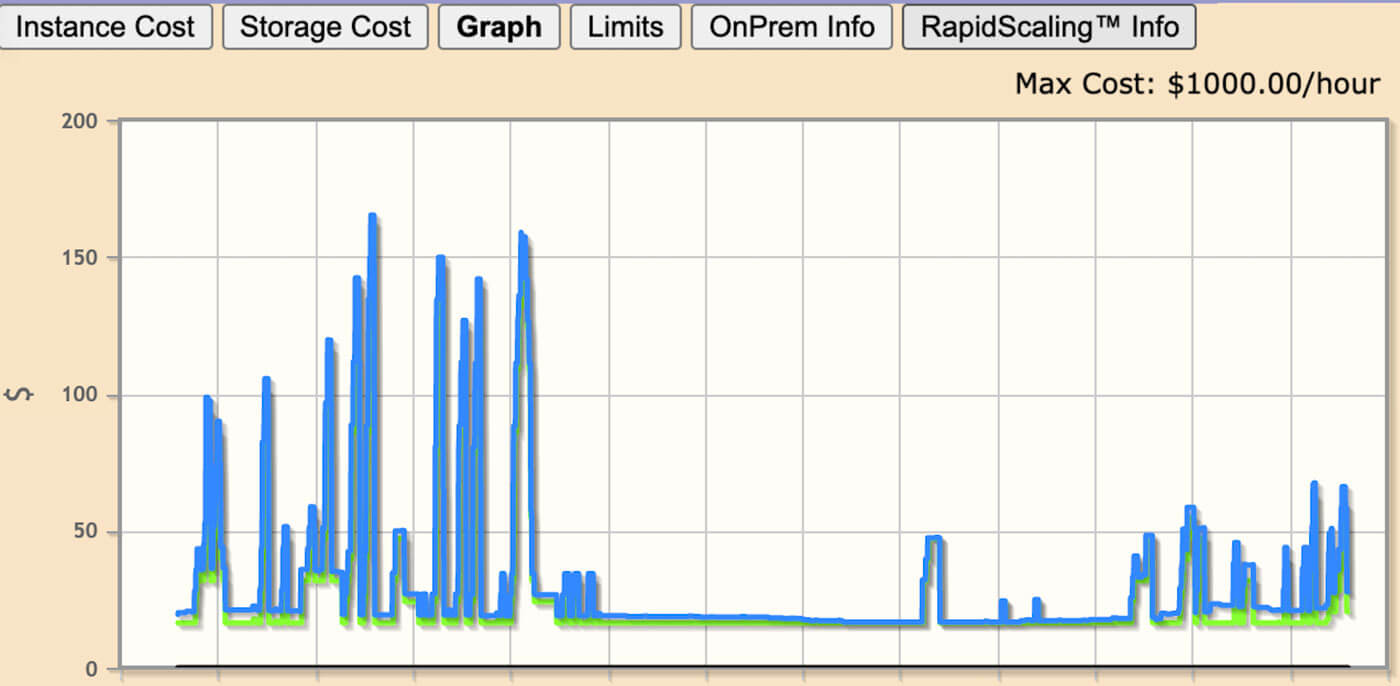Open the RapidScaling™ Info button

tap(1049, 27)
